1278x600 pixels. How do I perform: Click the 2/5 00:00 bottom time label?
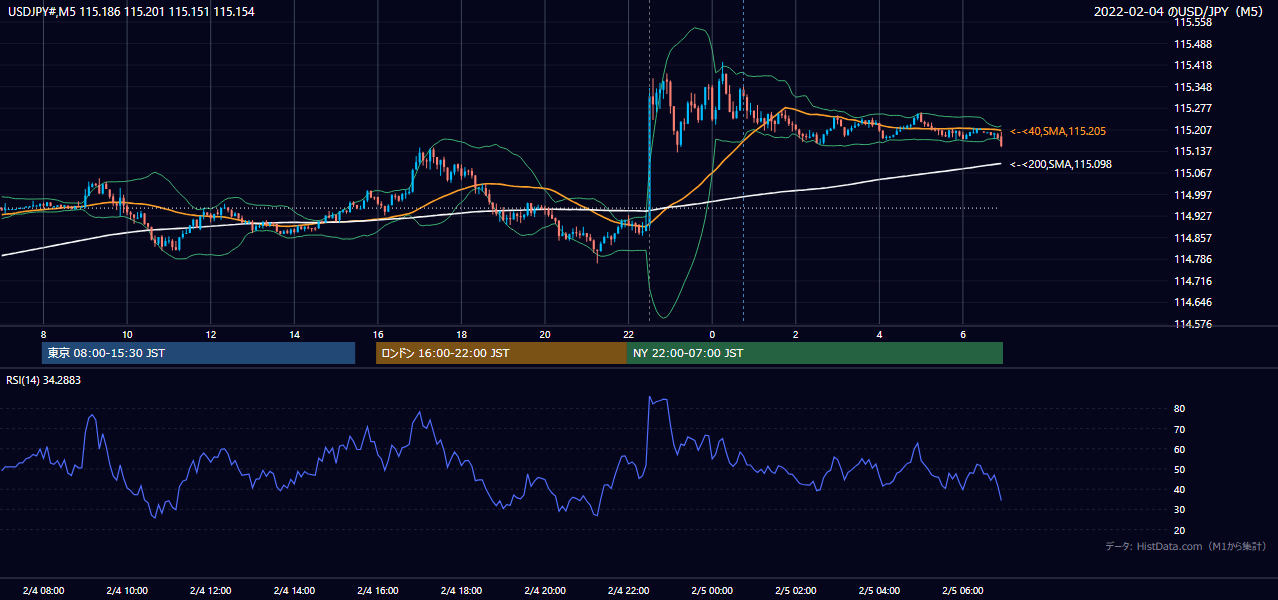712,590
